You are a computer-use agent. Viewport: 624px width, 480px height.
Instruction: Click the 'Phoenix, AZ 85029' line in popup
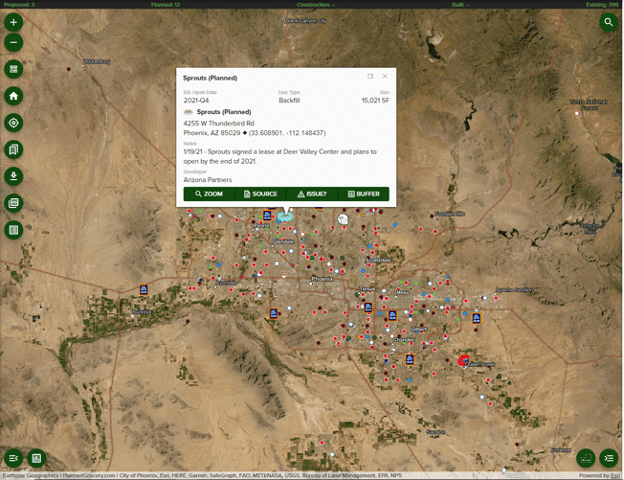pyautogui.click(x=212, y=133)
